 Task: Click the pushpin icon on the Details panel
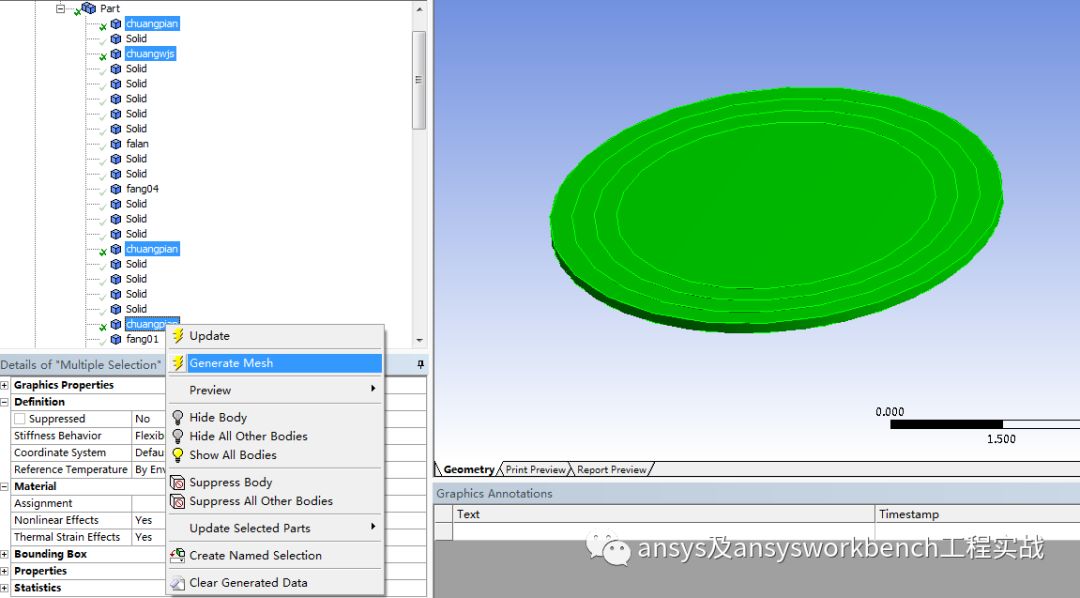click(x=420, y=363)
